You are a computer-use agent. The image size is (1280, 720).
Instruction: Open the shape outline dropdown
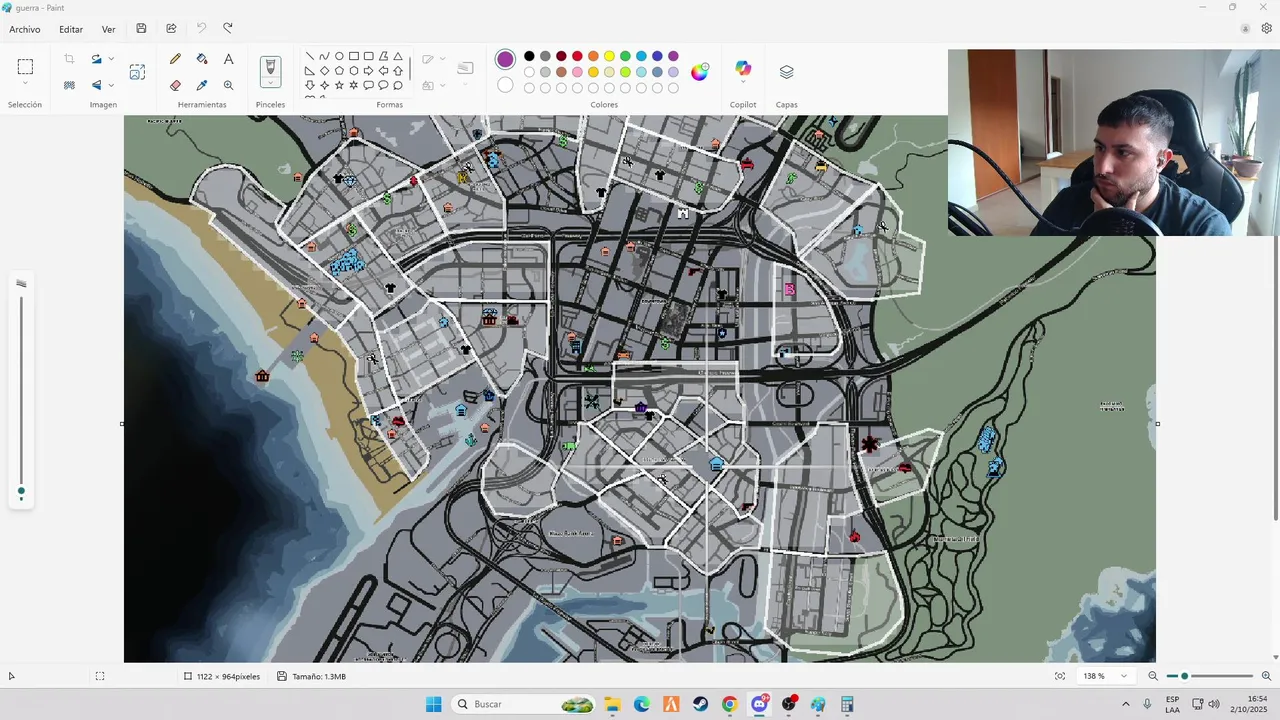pyautogui.click(x=433, y=59)
